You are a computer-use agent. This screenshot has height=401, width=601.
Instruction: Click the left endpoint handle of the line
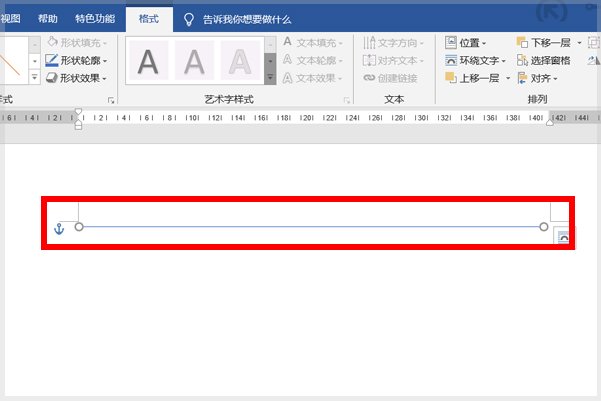tap(79, 227)
